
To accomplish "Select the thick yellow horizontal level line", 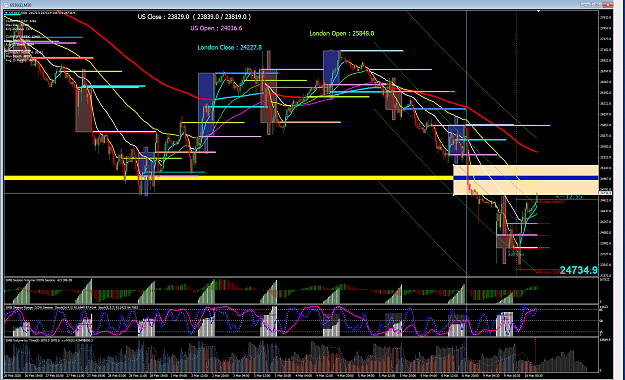I will point(228,178).
